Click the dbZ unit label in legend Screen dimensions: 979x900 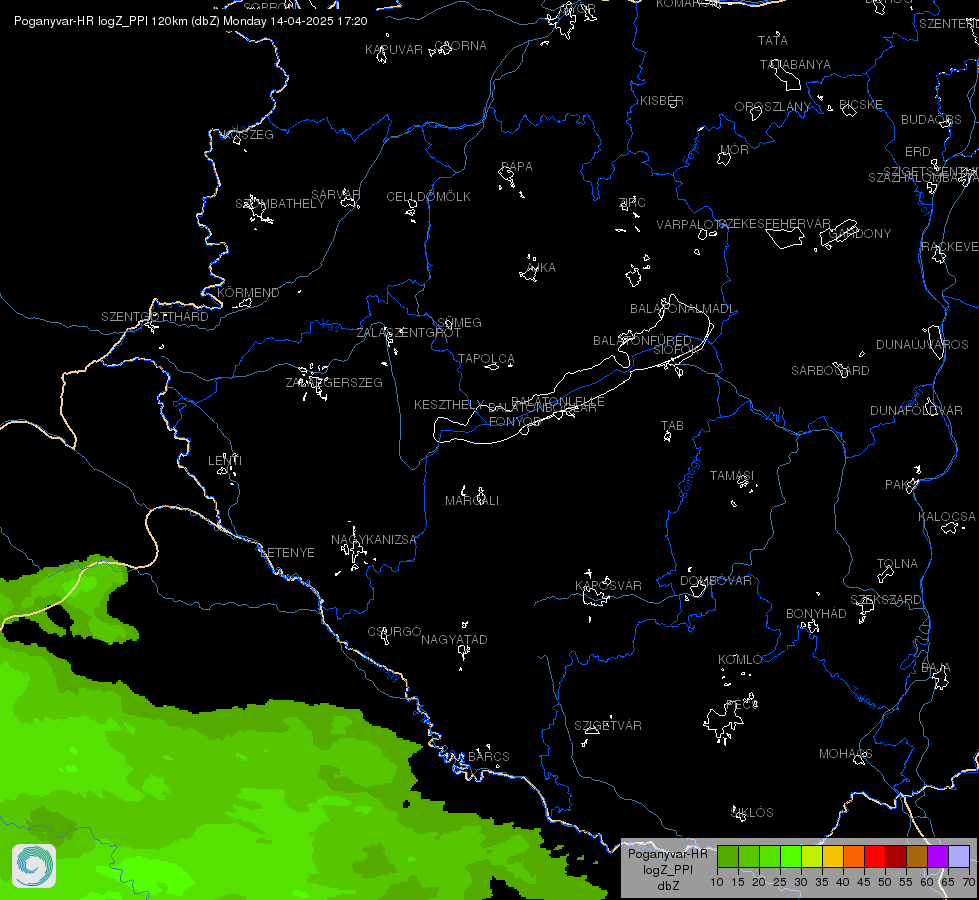(667, 886)
